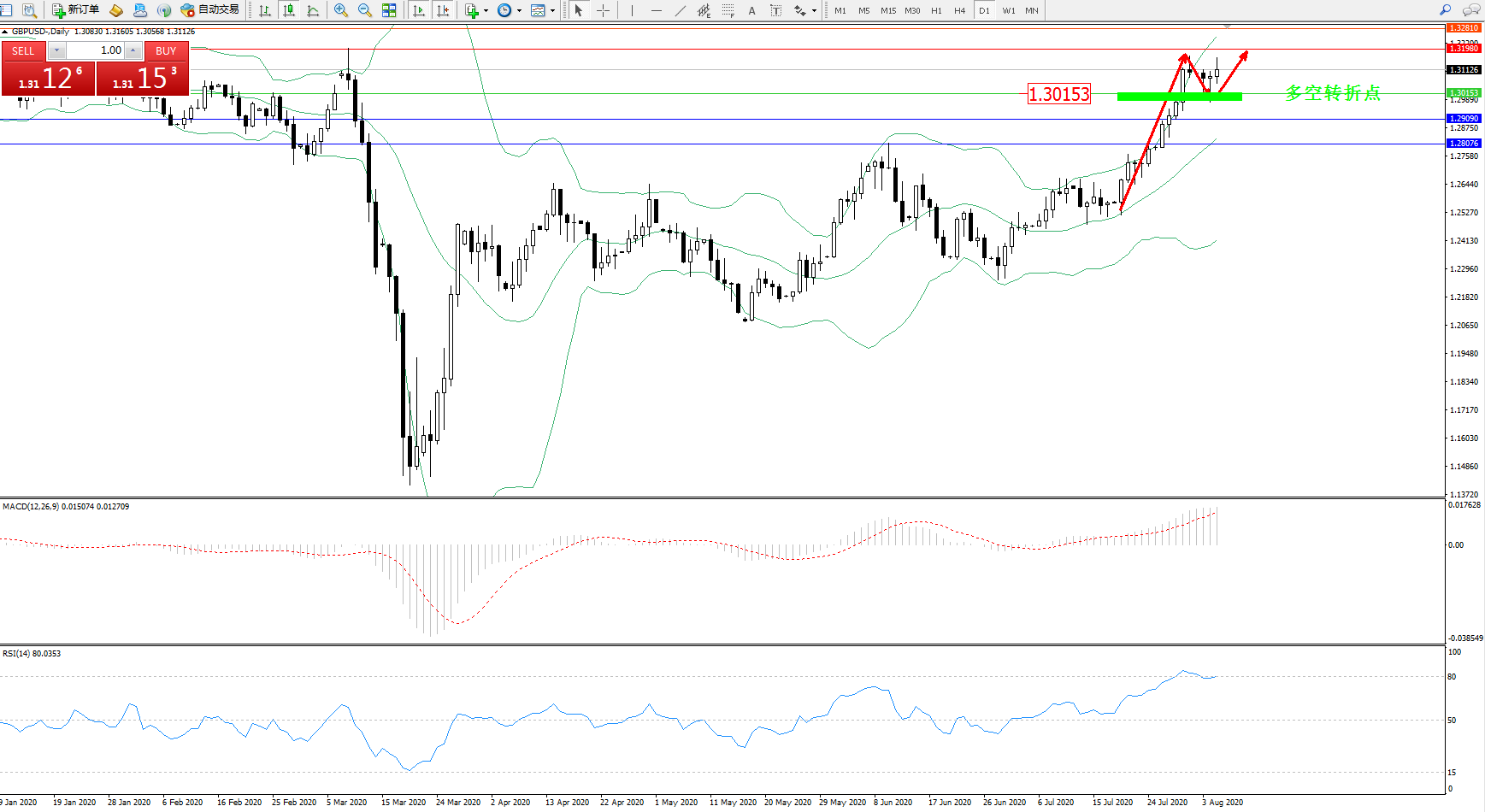This screenshot has width=1485, height=812.
Task: Select the text label tool
Action: (x=751, y=10)
